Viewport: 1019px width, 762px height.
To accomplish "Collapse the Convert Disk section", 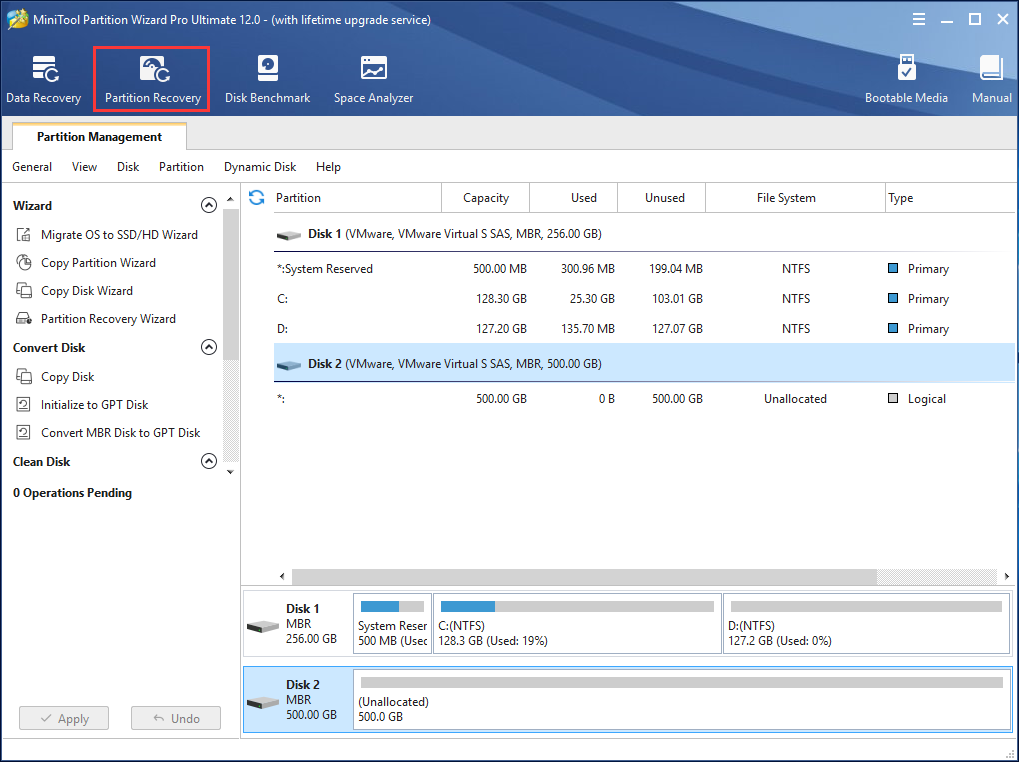I will pyautogui.click(x=209, y=348).
